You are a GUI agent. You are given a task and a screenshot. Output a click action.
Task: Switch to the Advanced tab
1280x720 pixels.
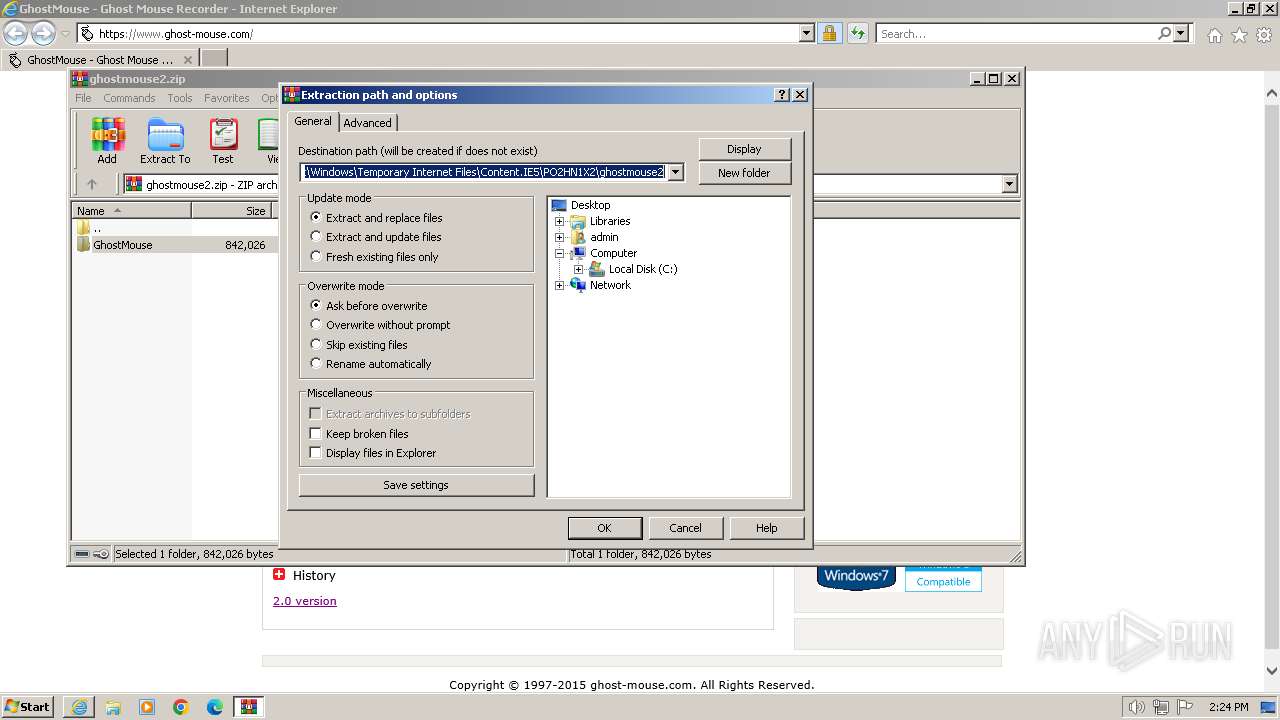[x=368, y=123]
